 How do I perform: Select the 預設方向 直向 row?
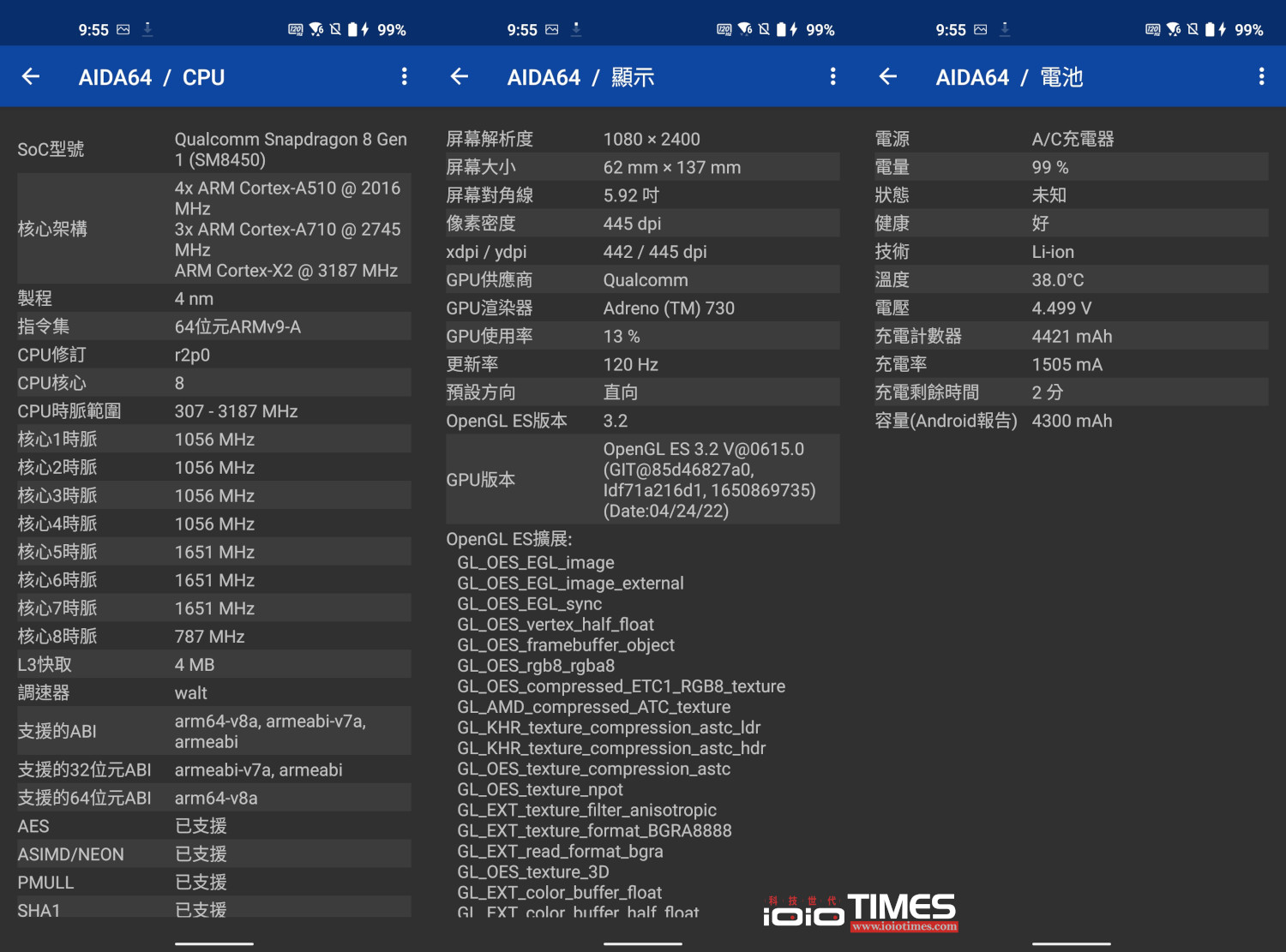point(643,392)
